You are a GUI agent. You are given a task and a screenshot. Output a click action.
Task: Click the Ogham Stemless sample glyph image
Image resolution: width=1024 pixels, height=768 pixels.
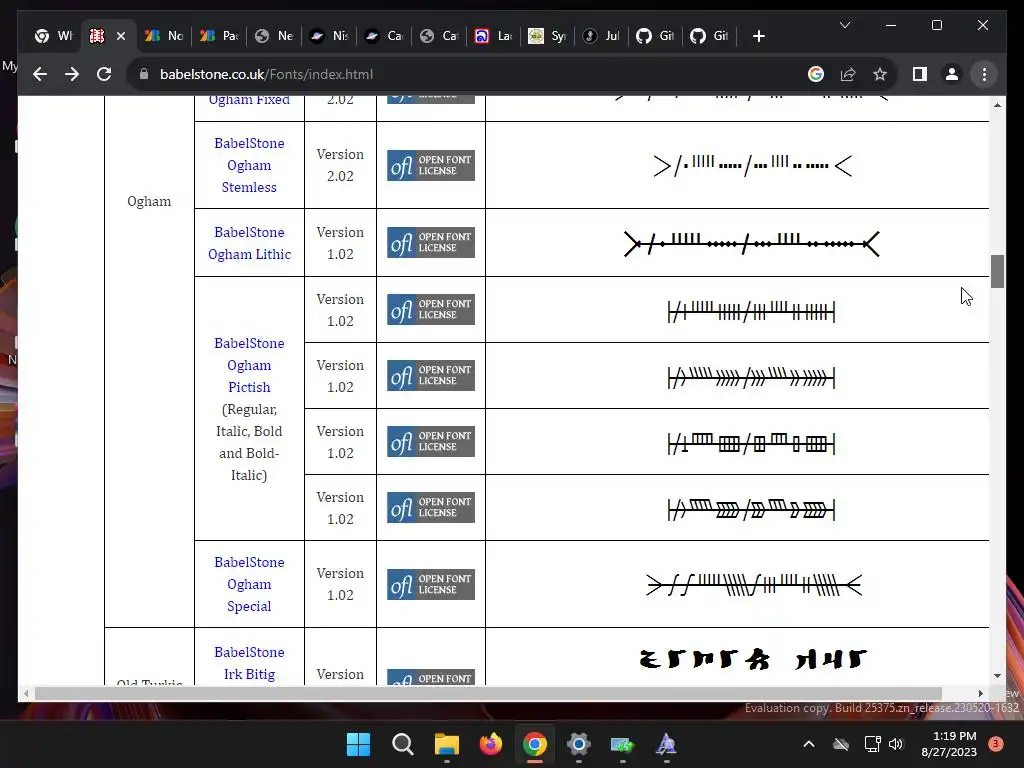tap(752, 165)
